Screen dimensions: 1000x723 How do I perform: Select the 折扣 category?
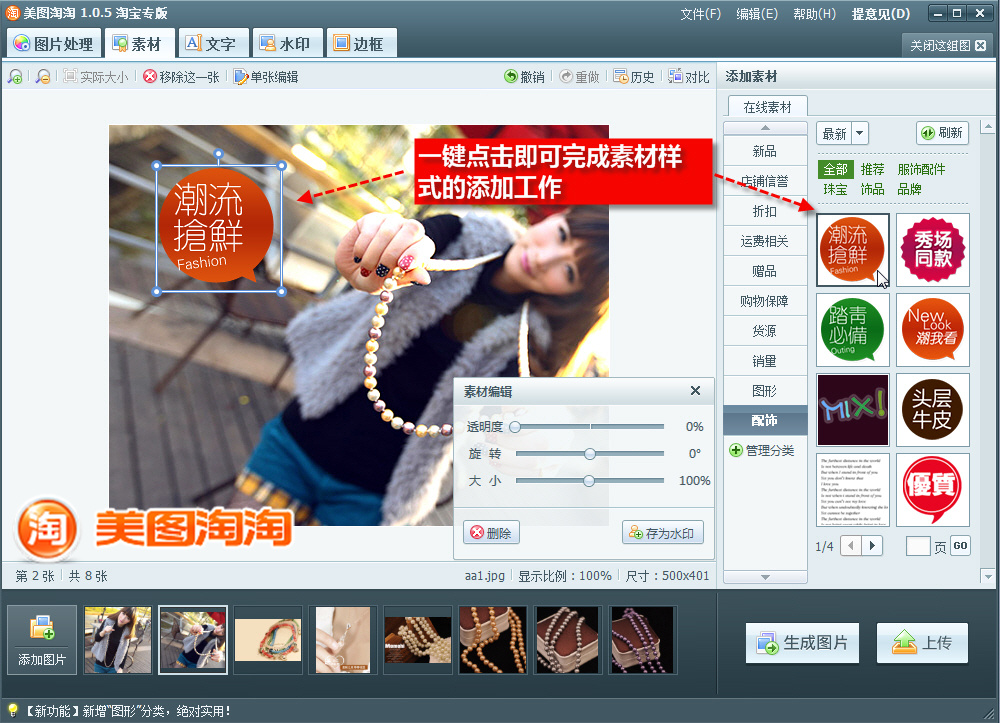(765, 211)
